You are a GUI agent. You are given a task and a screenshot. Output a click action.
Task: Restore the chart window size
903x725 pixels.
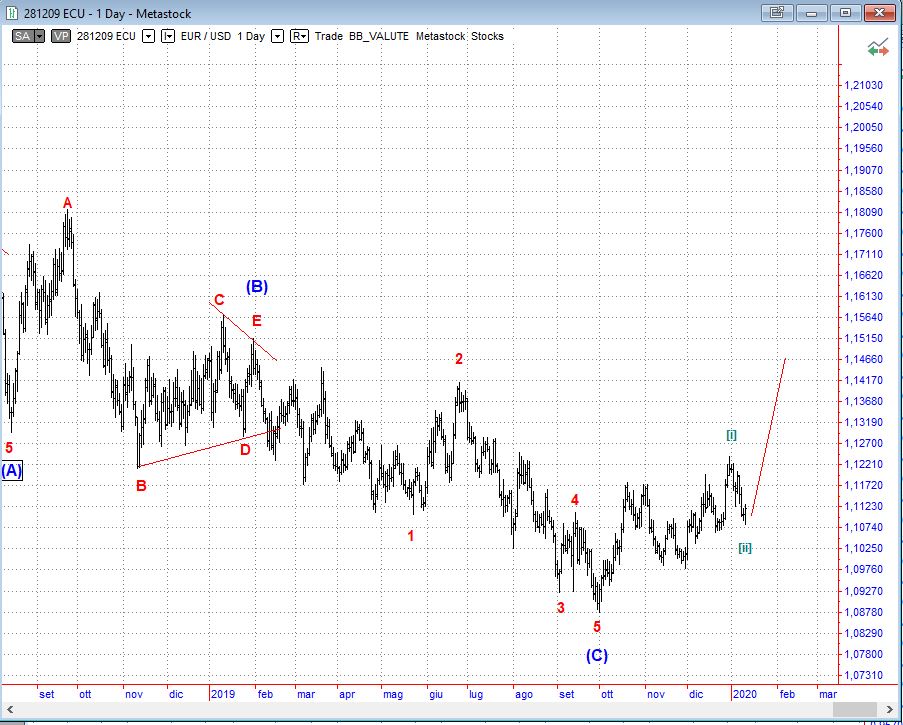(845, 12)
